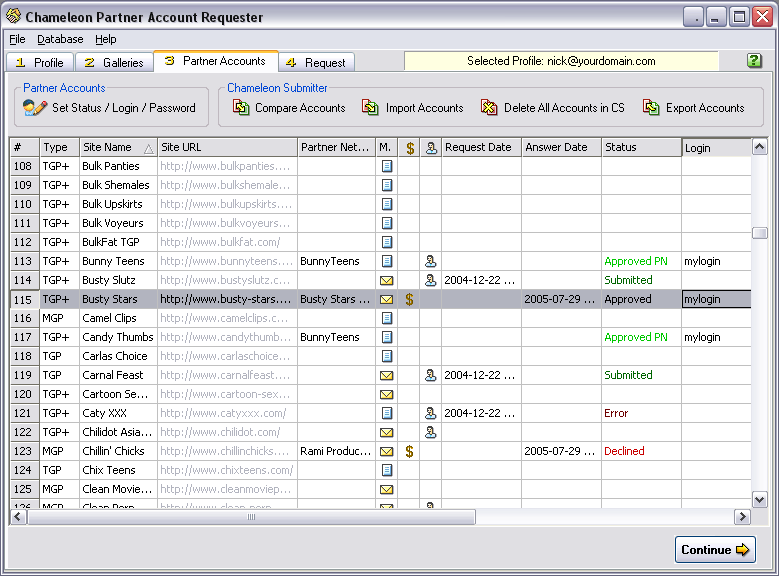Image resolution: width=779 pixels, height=576 pixels.
Task: Click the Compare Accounts icon
Action: (x=242, y=108)
